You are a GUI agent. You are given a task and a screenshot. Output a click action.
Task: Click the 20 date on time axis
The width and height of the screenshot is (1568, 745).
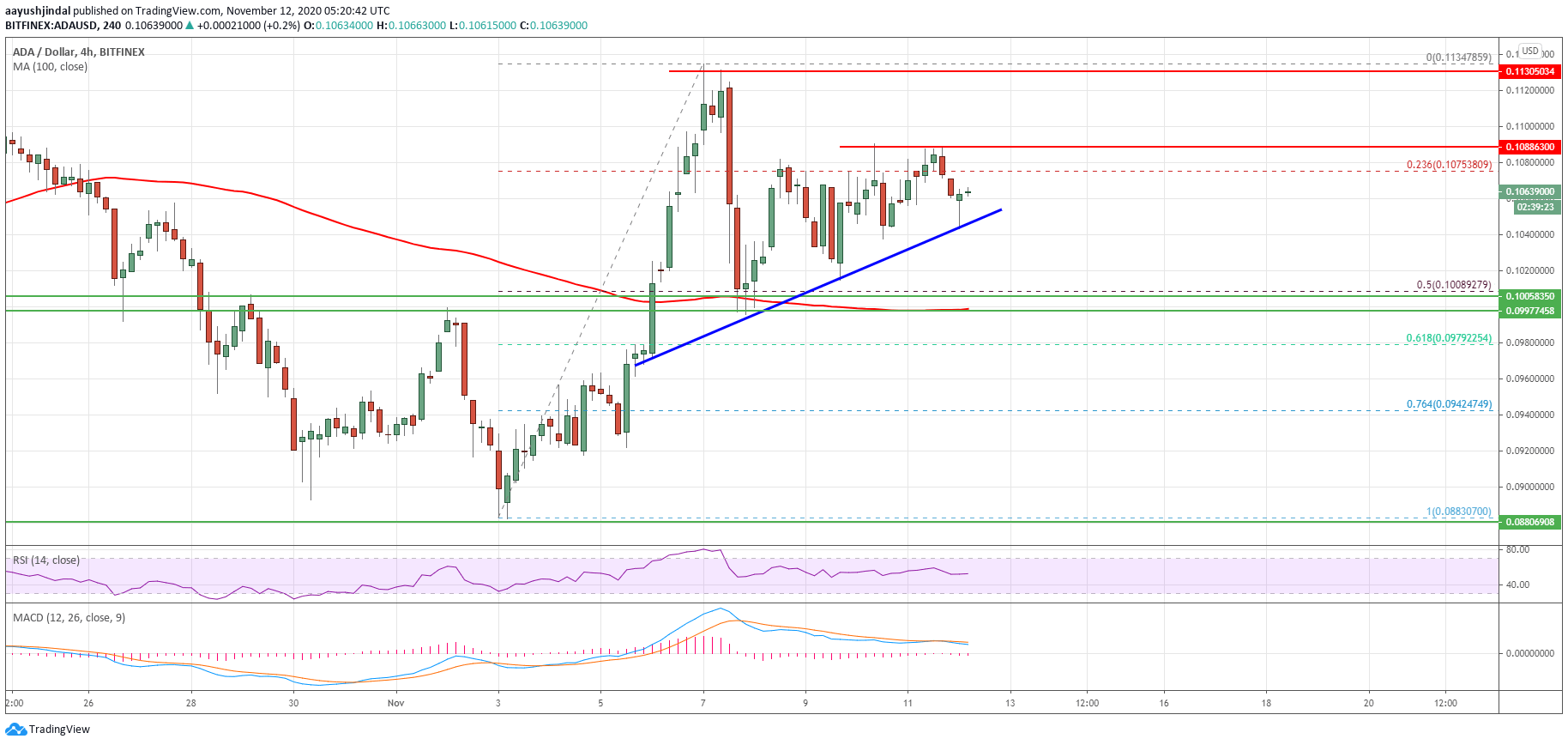tap(1369, 704)
